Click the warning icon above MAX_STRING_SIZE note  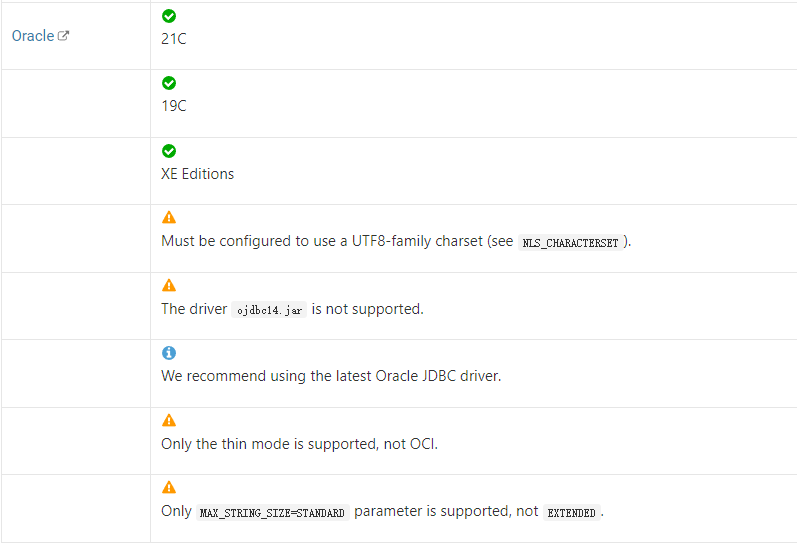click(x=169, y=488)
